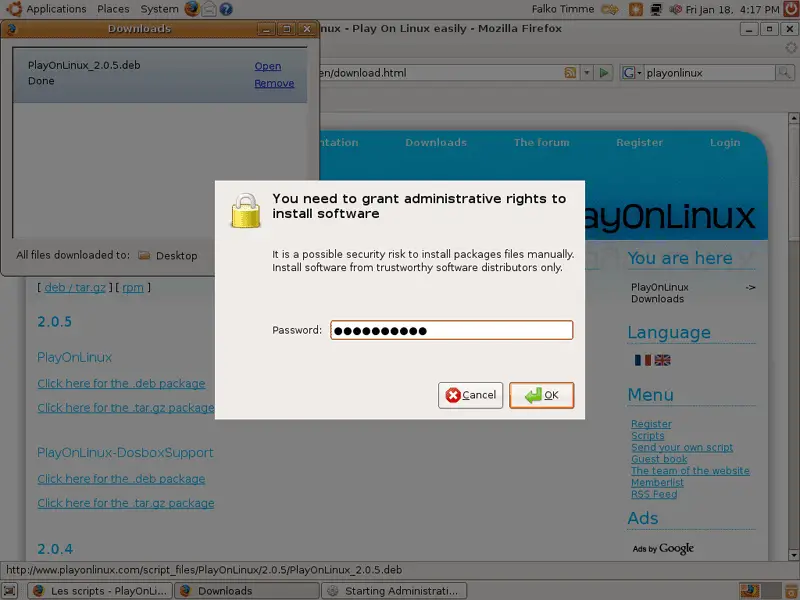Click Cancel in the administrative rights dialog

[470, 395]
